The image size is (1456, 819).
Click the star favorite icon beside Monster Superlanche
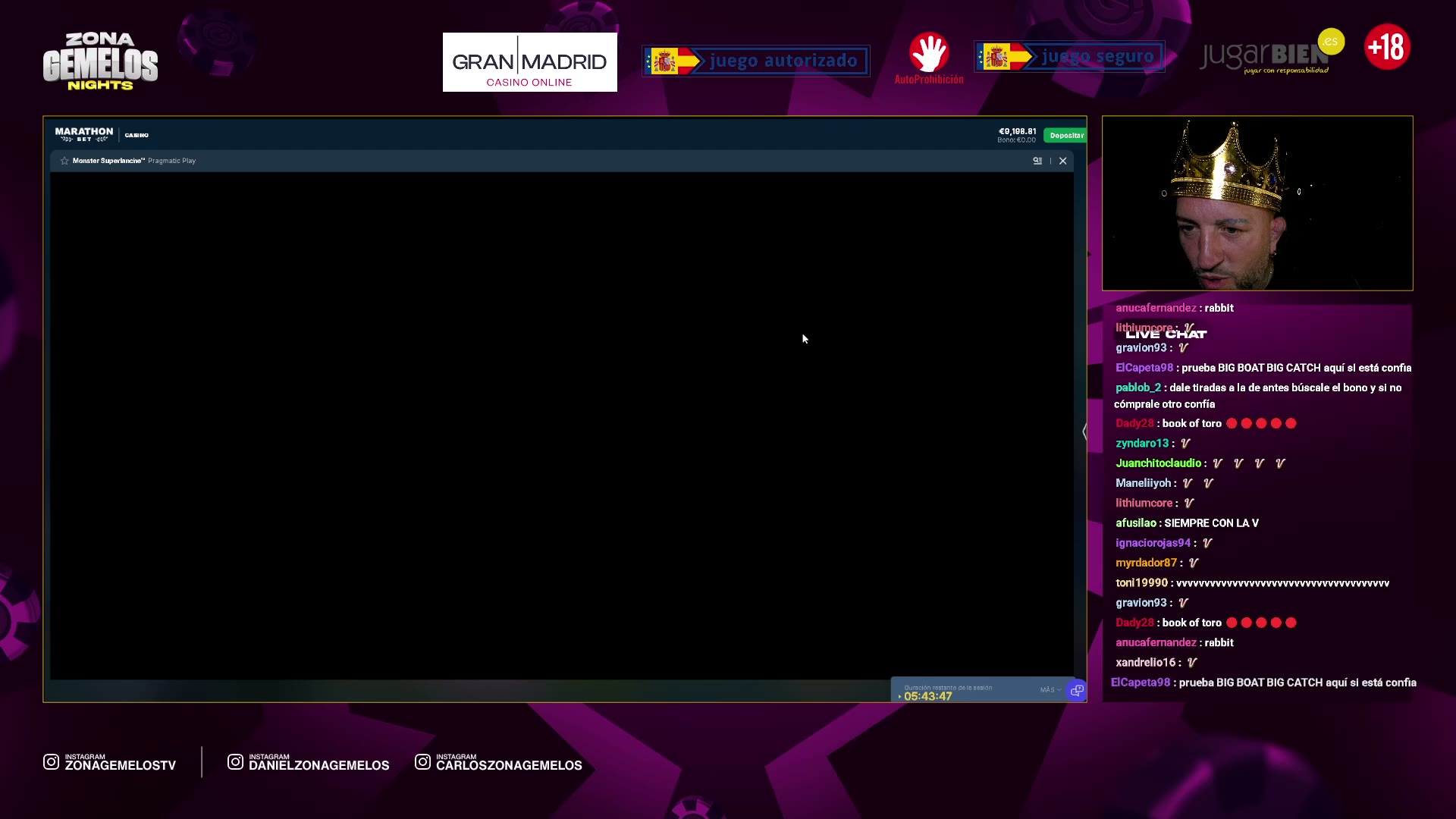coord(64,161)
